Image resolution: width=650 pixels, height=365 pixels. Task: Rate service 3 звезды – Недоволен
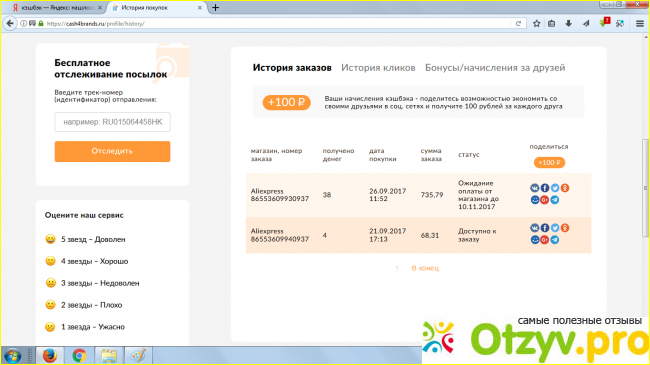92,283
